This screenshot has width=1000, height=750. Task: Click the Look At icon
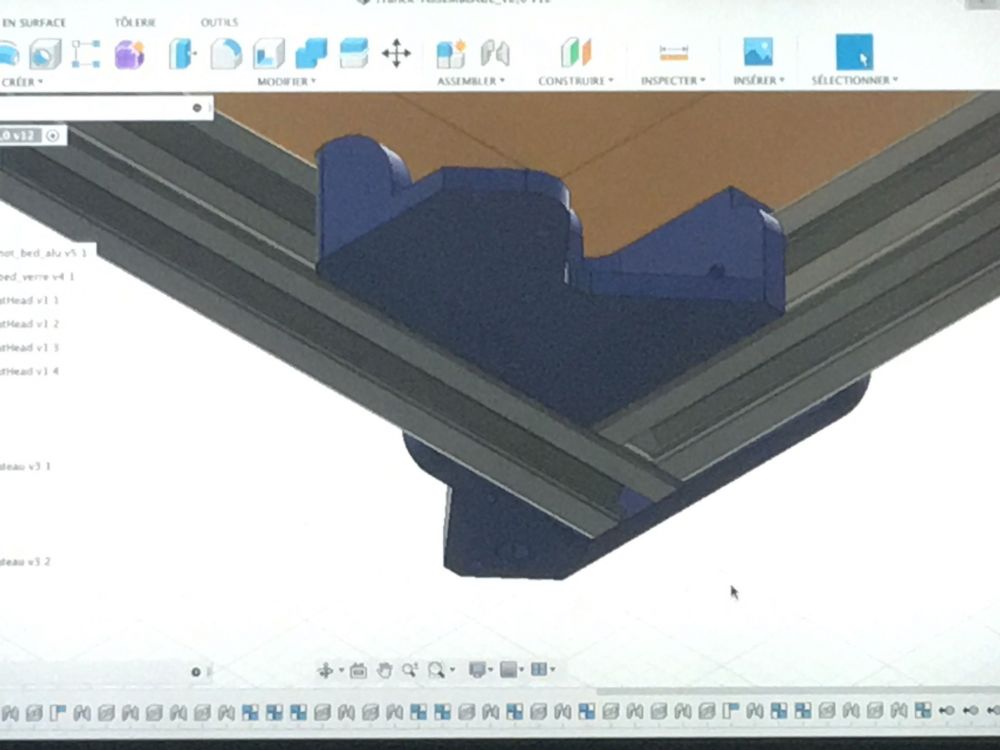click(358, 670)
